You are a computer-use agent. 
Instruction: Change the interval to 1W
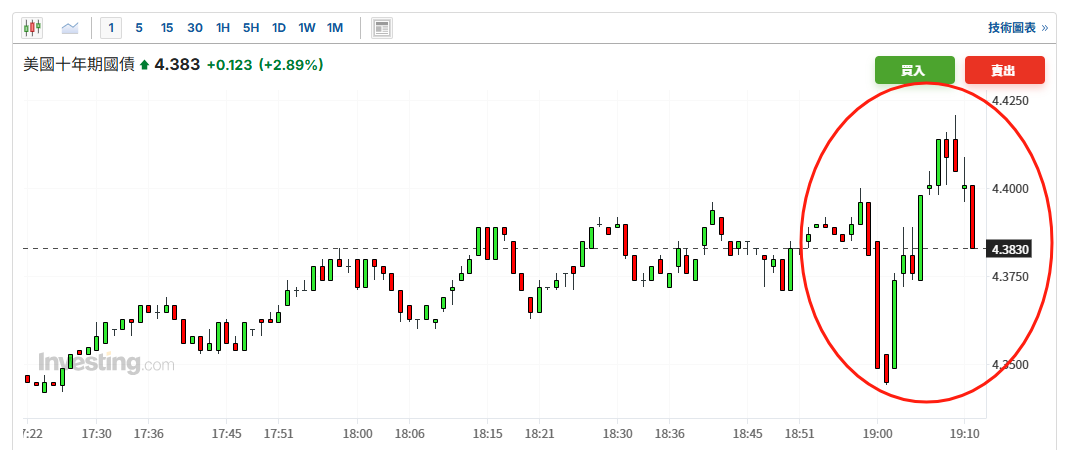tap(306, 28)
